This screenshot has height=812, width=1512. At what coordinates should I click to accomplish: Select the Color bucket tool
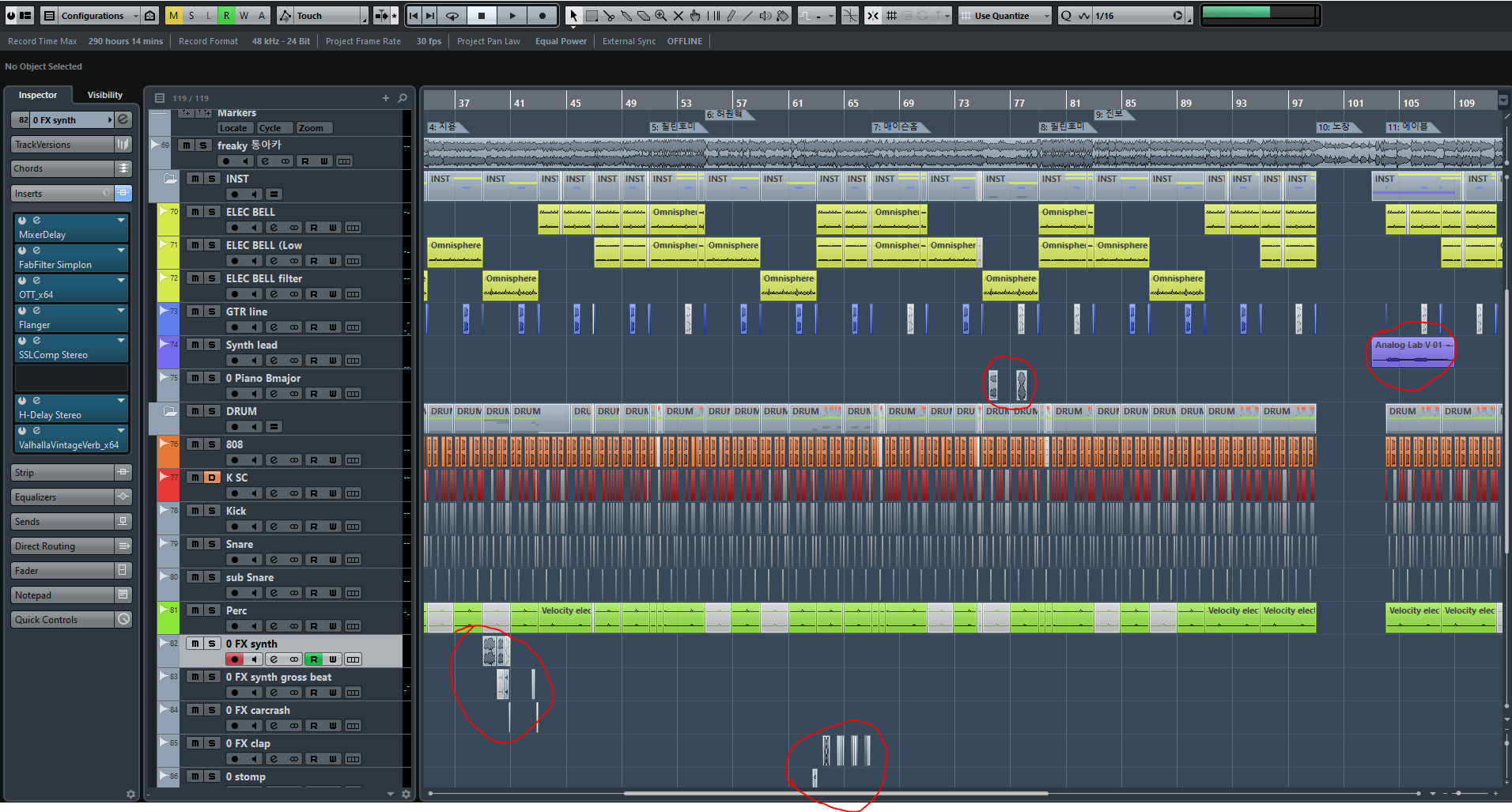(x=783, y=16)
